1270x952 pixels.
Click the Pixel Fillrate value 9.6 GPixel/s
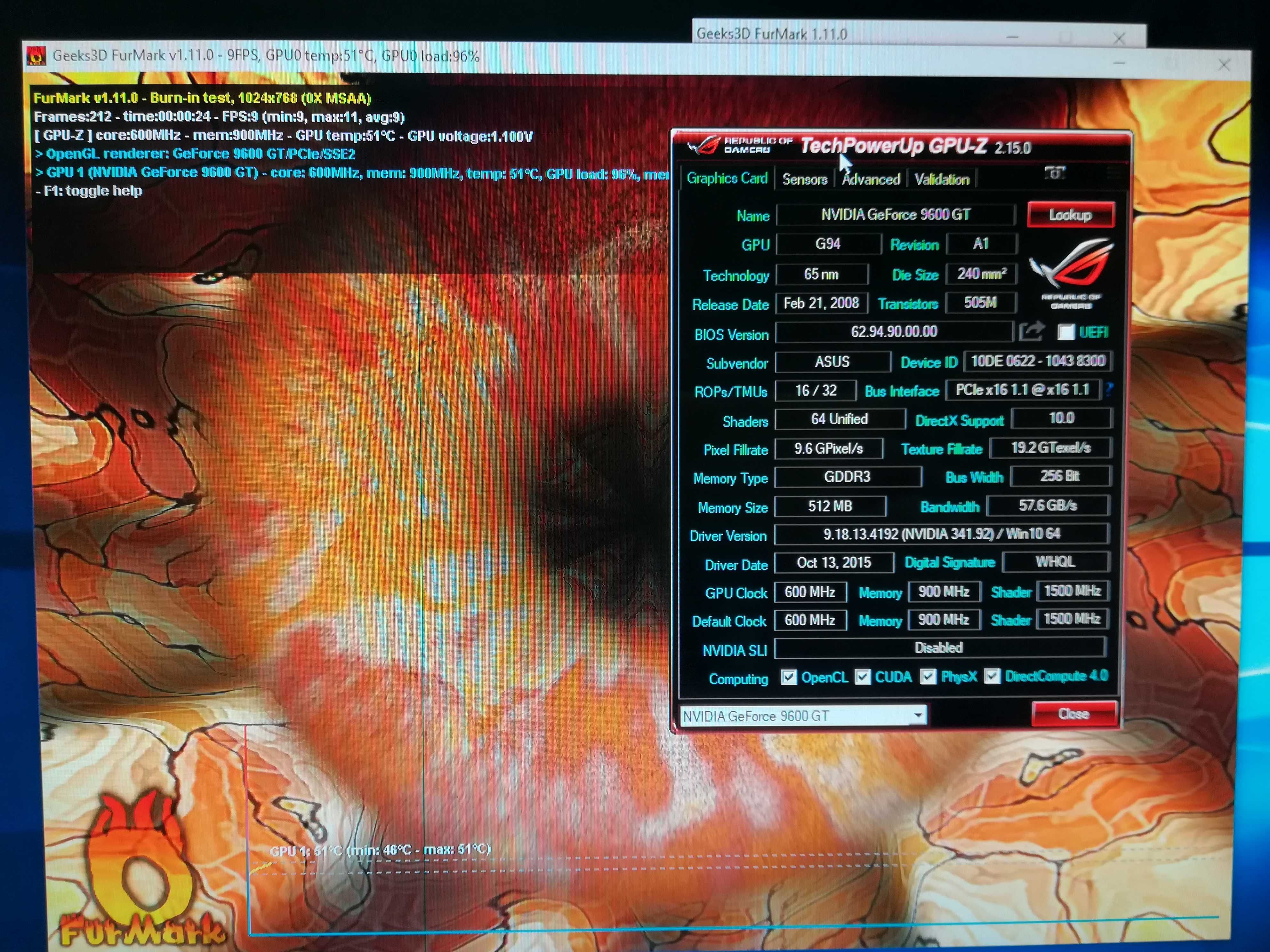[x=829, y=449]
